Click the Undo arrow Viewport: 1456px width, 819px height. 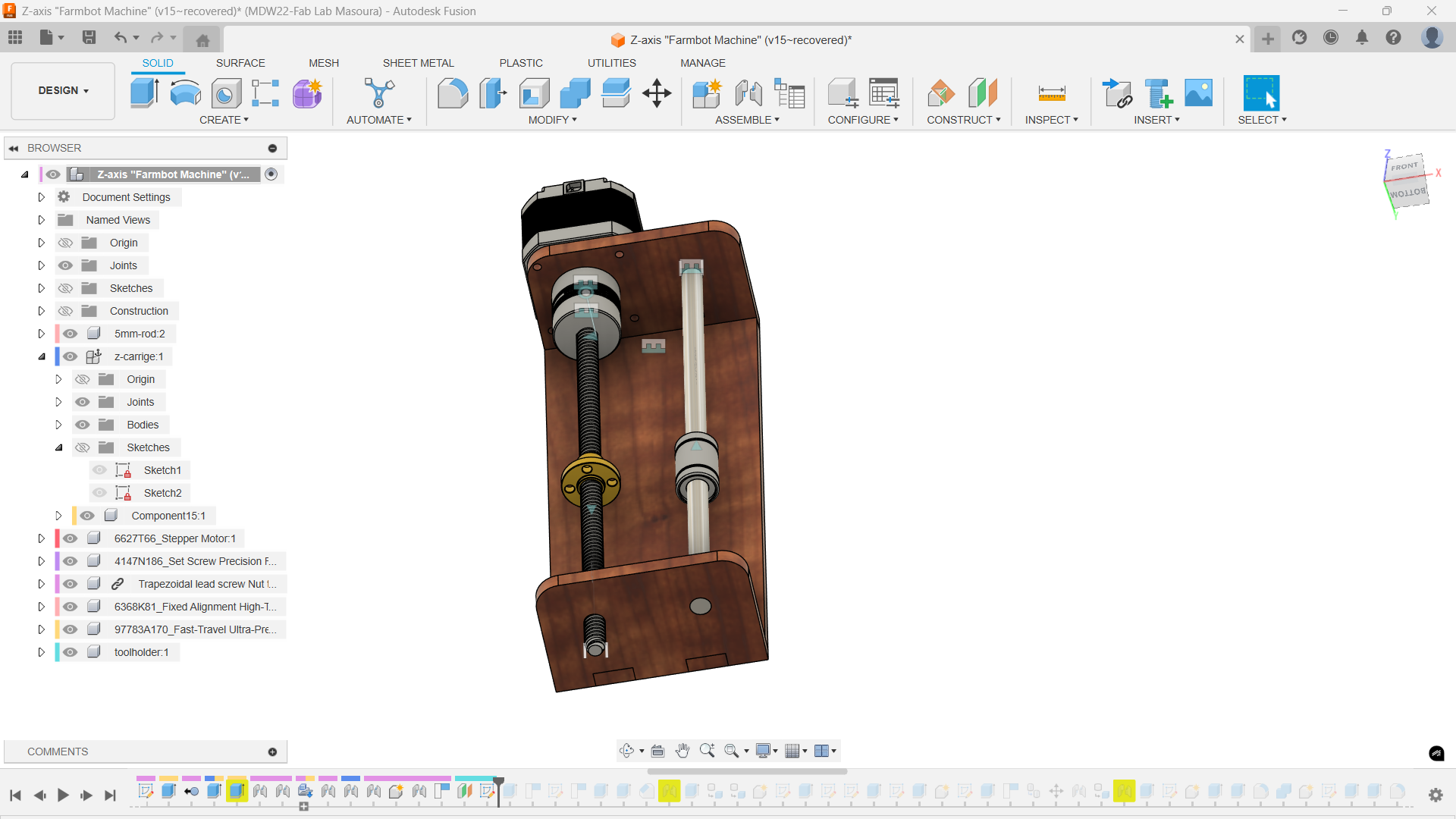120,37
